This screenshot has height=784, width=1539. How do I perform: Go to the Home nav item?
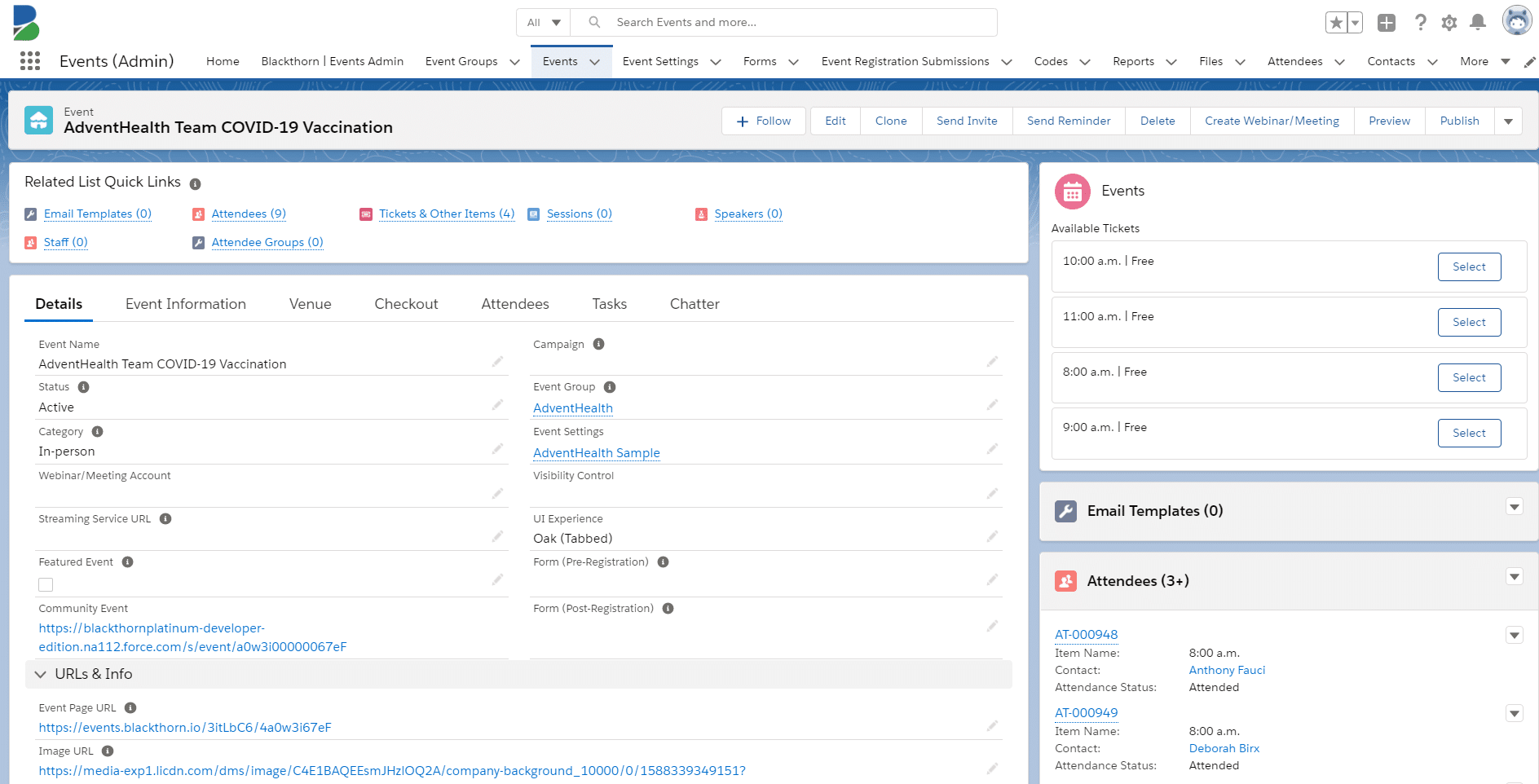223,61
